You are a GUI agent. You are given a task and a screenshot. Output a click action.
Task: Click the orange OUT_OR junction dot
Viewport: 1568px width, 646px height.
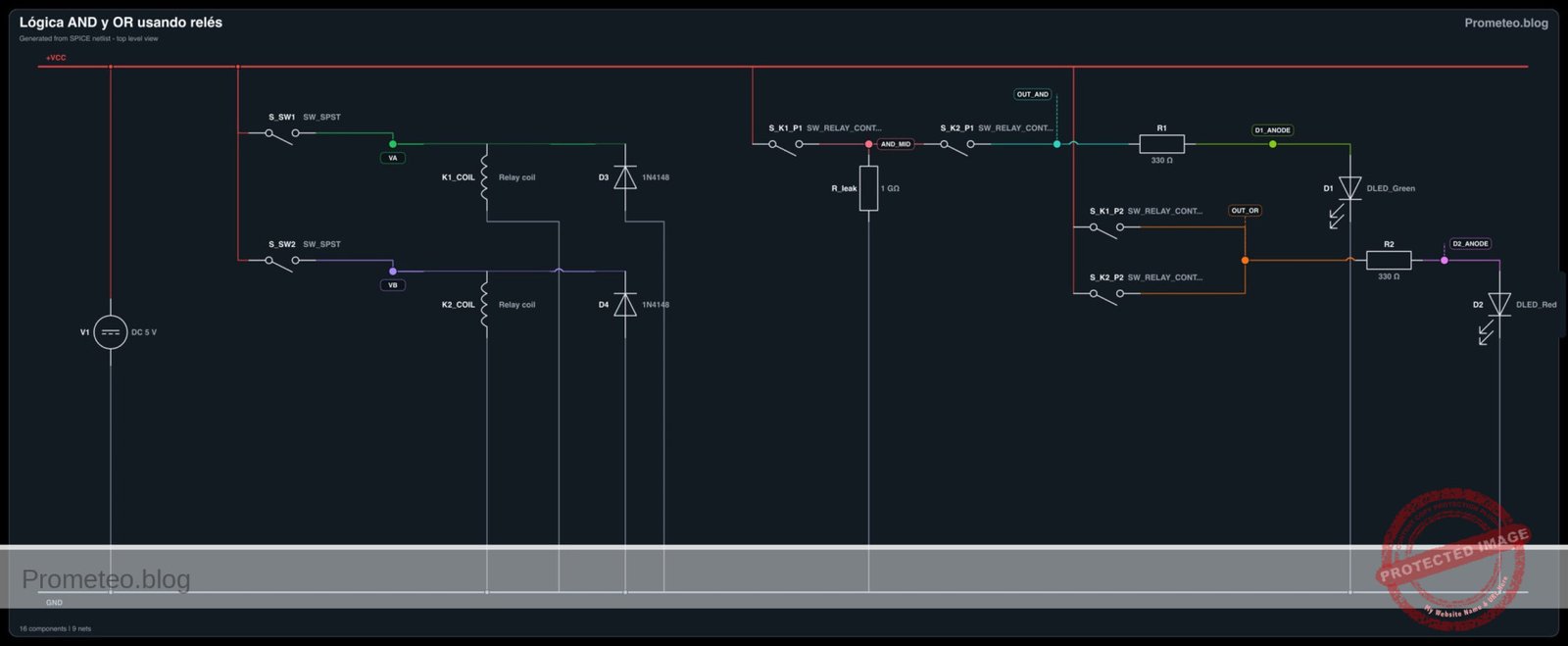point(1245,260)
